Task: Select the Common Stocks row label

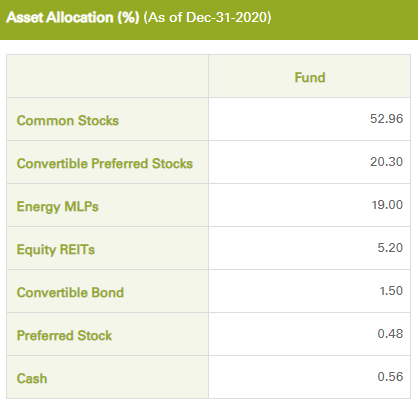Action: [x=68, y=120]
